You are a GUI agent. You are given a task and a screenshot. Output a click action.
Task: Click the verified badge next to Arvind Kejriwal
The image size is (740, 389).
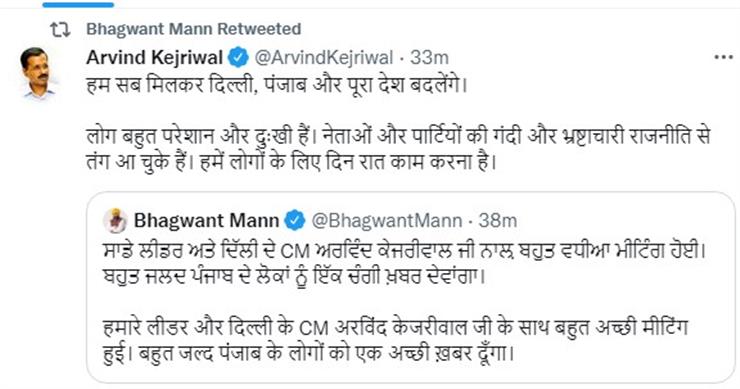238,58
